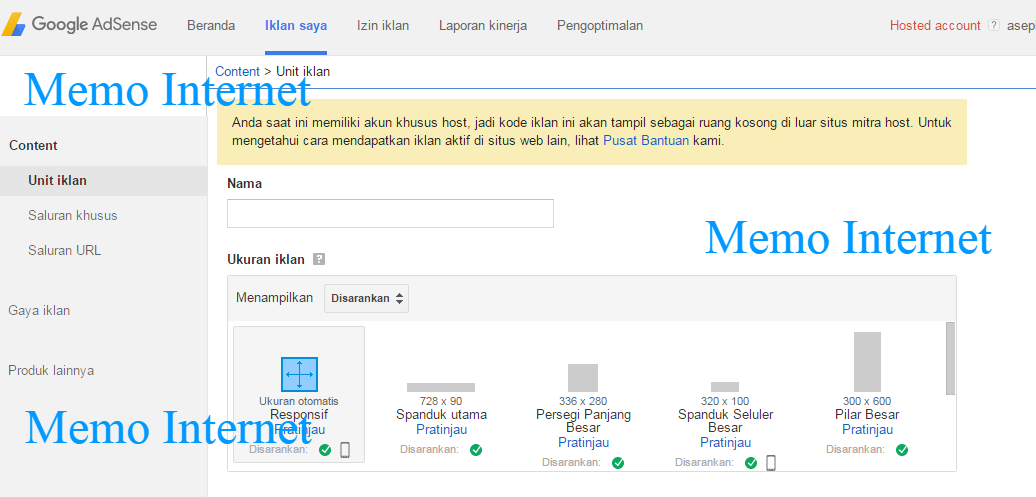1036x497 pixels.
Task: Click the 320 x 100 mobile banner shape
Action: click(725, 387)
